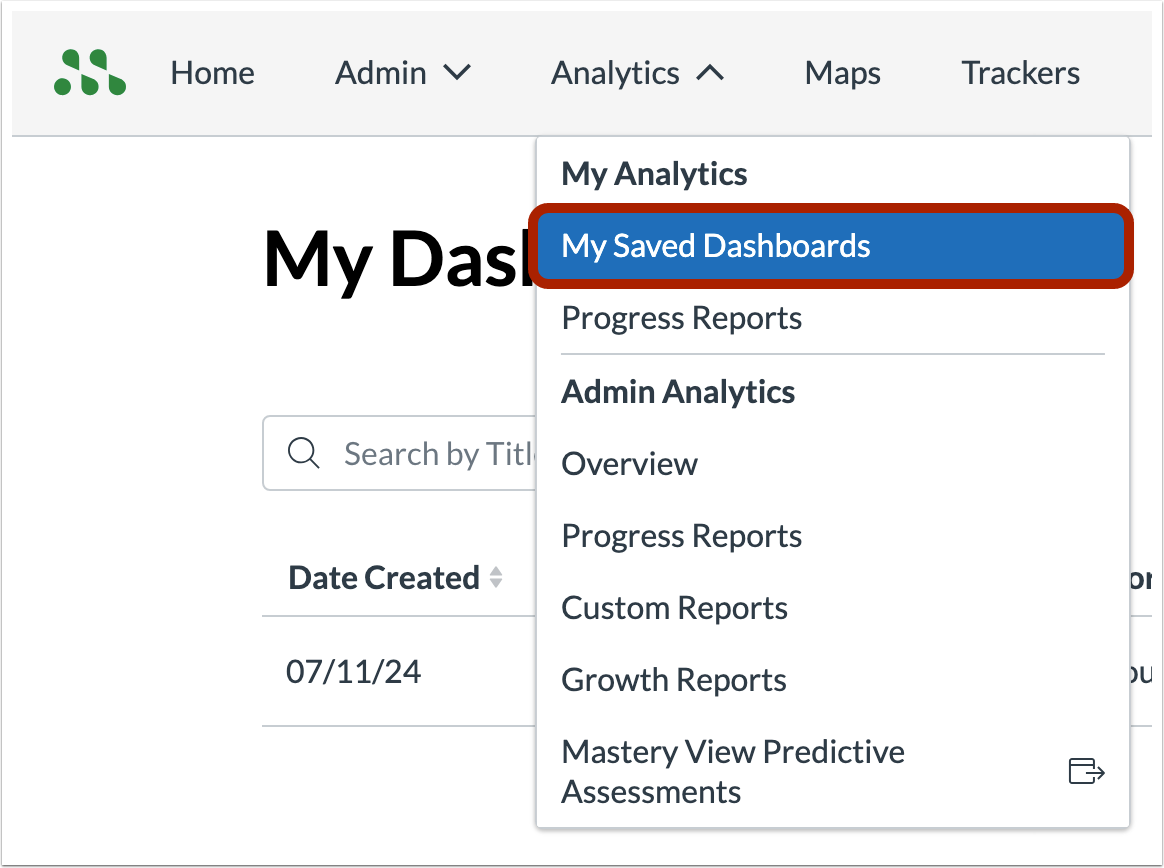1164x868 pixels.
Task: Click the Mastery Connect logo
Action: [x=89, y=71]
